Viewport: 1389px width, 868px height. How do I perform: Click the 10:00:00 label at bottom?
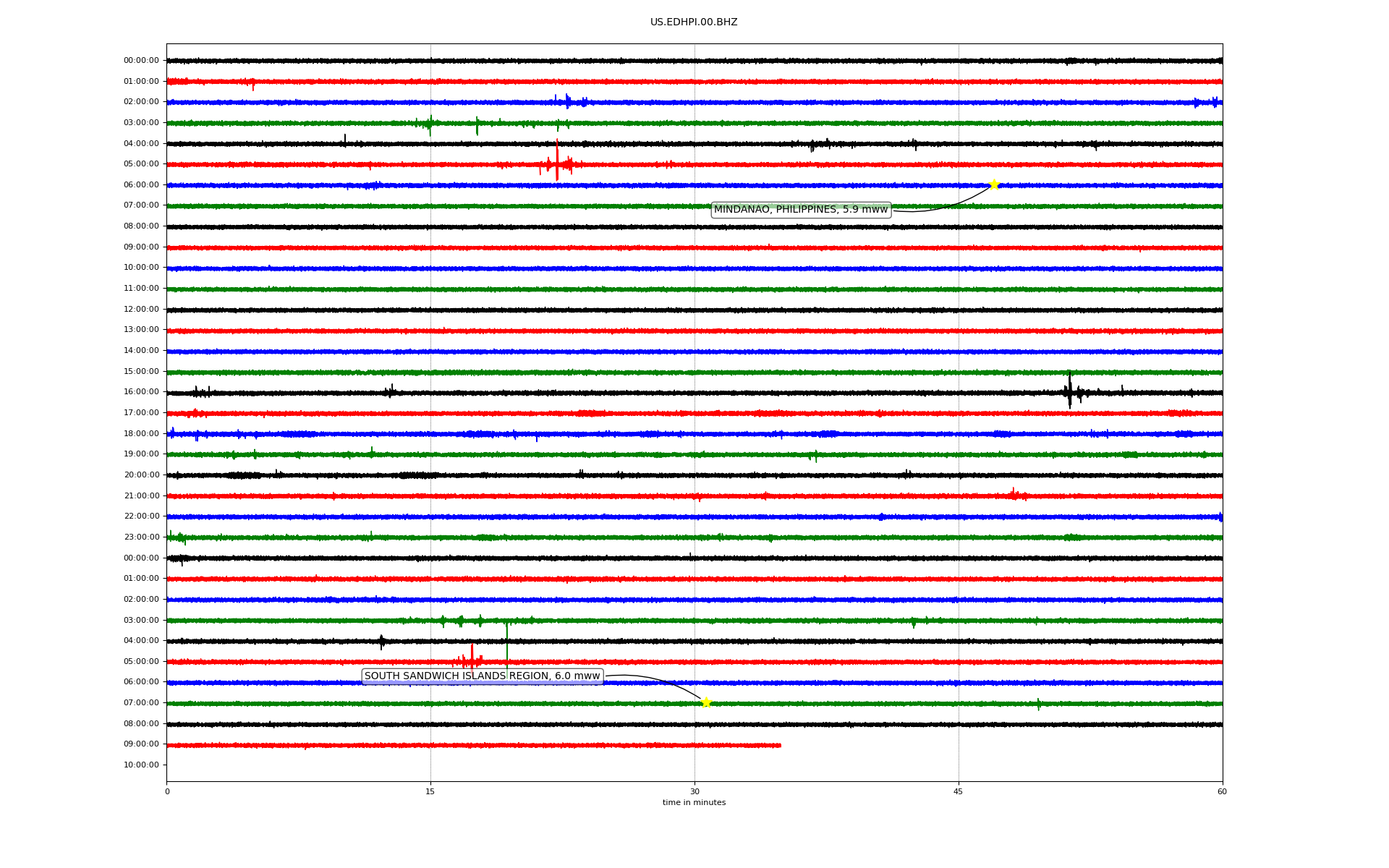[141, 765]
